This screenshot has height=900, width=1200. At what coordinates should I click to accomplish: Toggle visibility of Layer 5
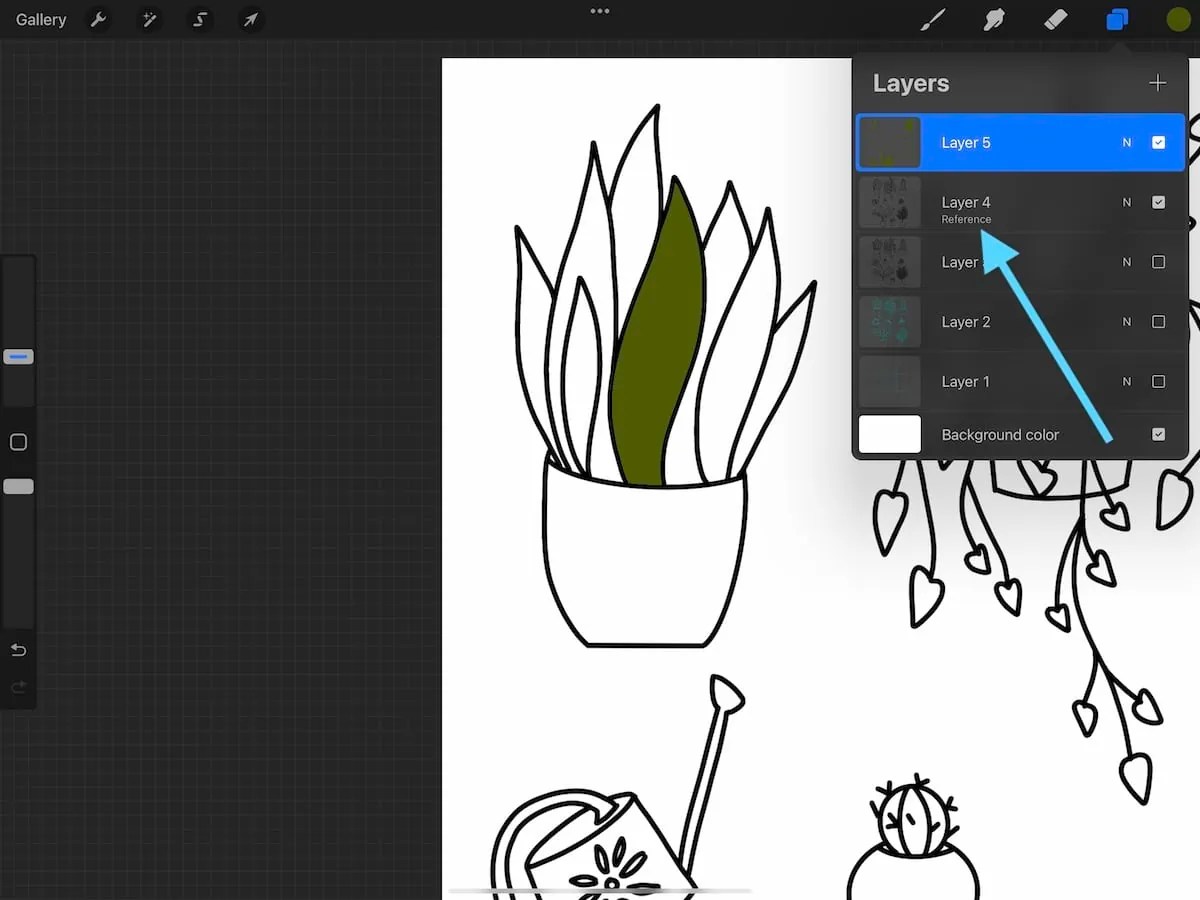click(1158, 142)
